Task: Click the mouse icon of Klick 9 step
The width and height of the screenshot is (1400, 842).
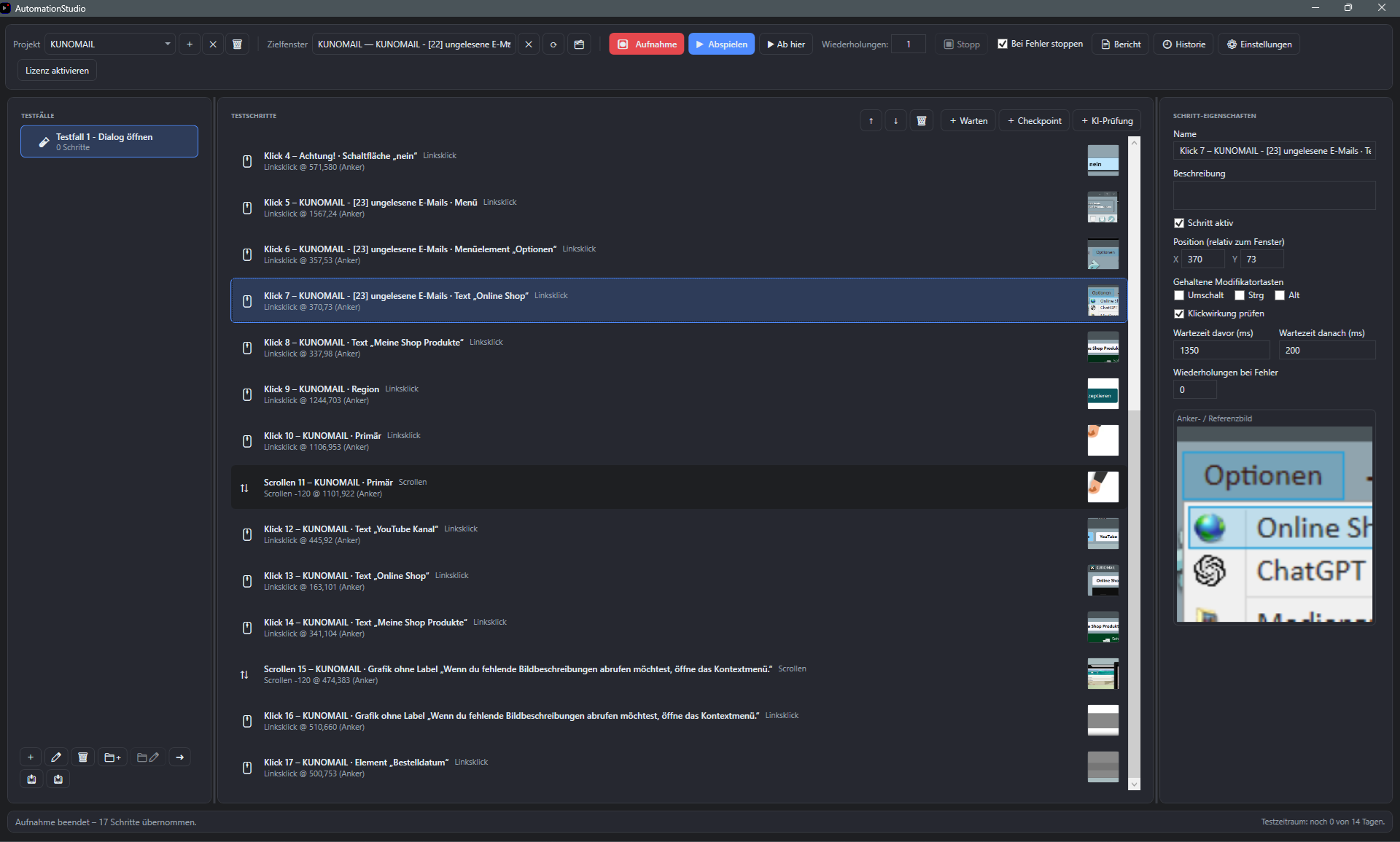Action: click(x=247, y=394)
